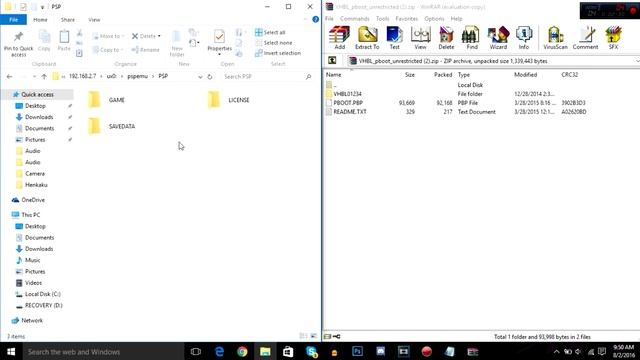Screen dimensions: 640x360
Task: Select the LICENSE folder
Action: tap(229, 100)
